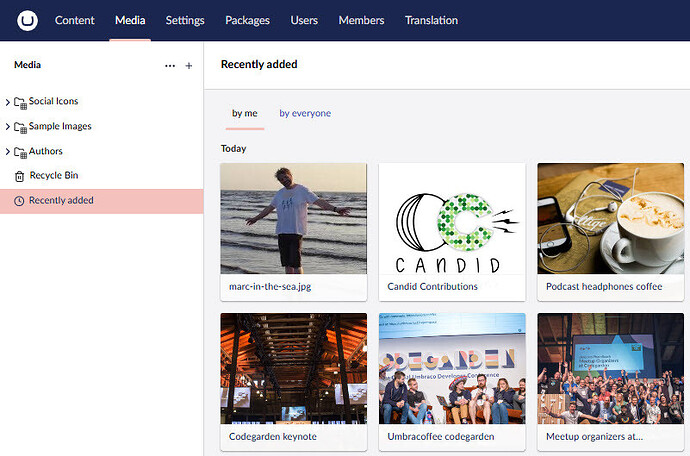690x456 pixels.
Task: Open the Media options ellipsis menu
Action: [x=170, y=66]
